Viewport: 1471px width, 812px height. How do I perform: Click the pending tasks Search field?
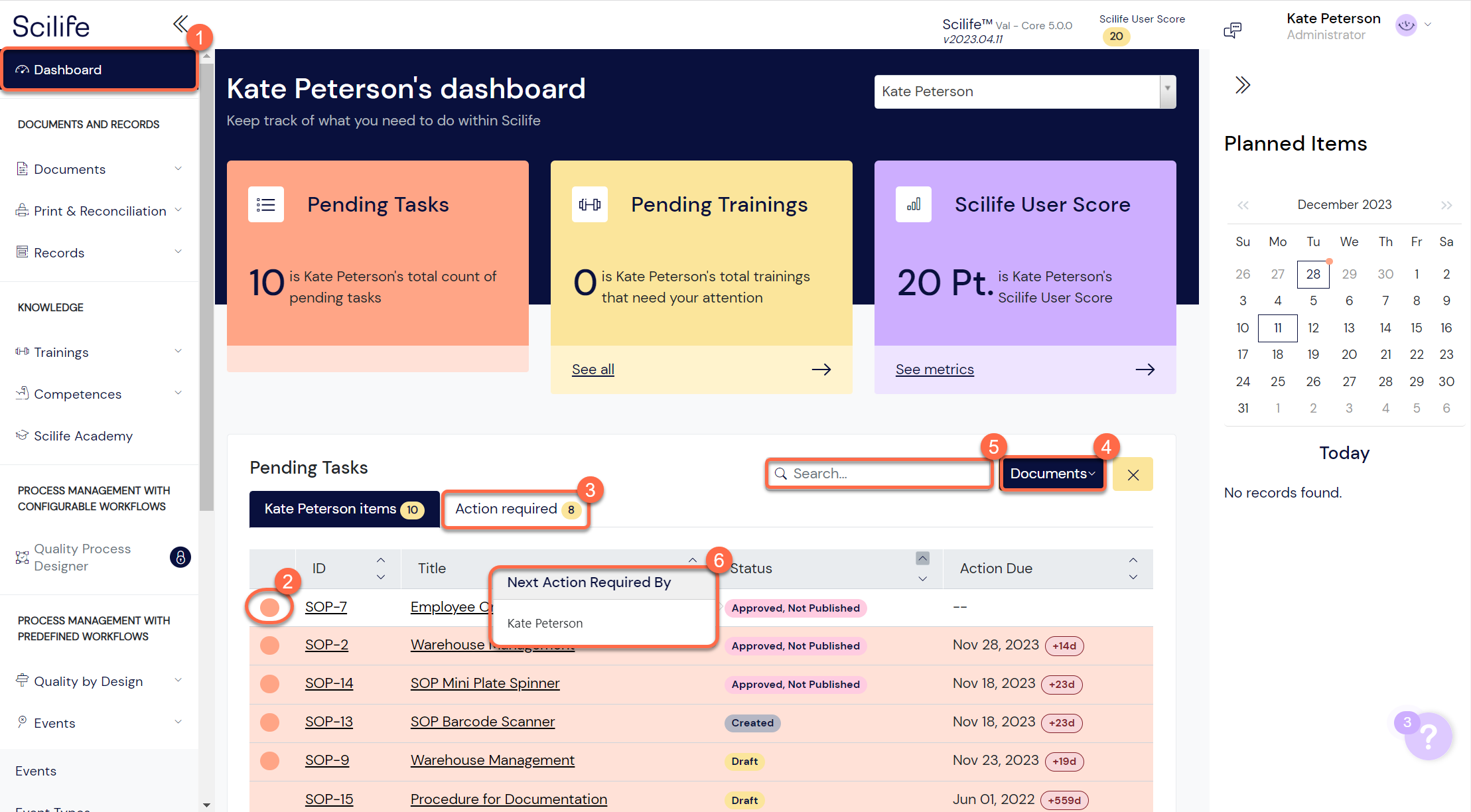pos(879,474)
